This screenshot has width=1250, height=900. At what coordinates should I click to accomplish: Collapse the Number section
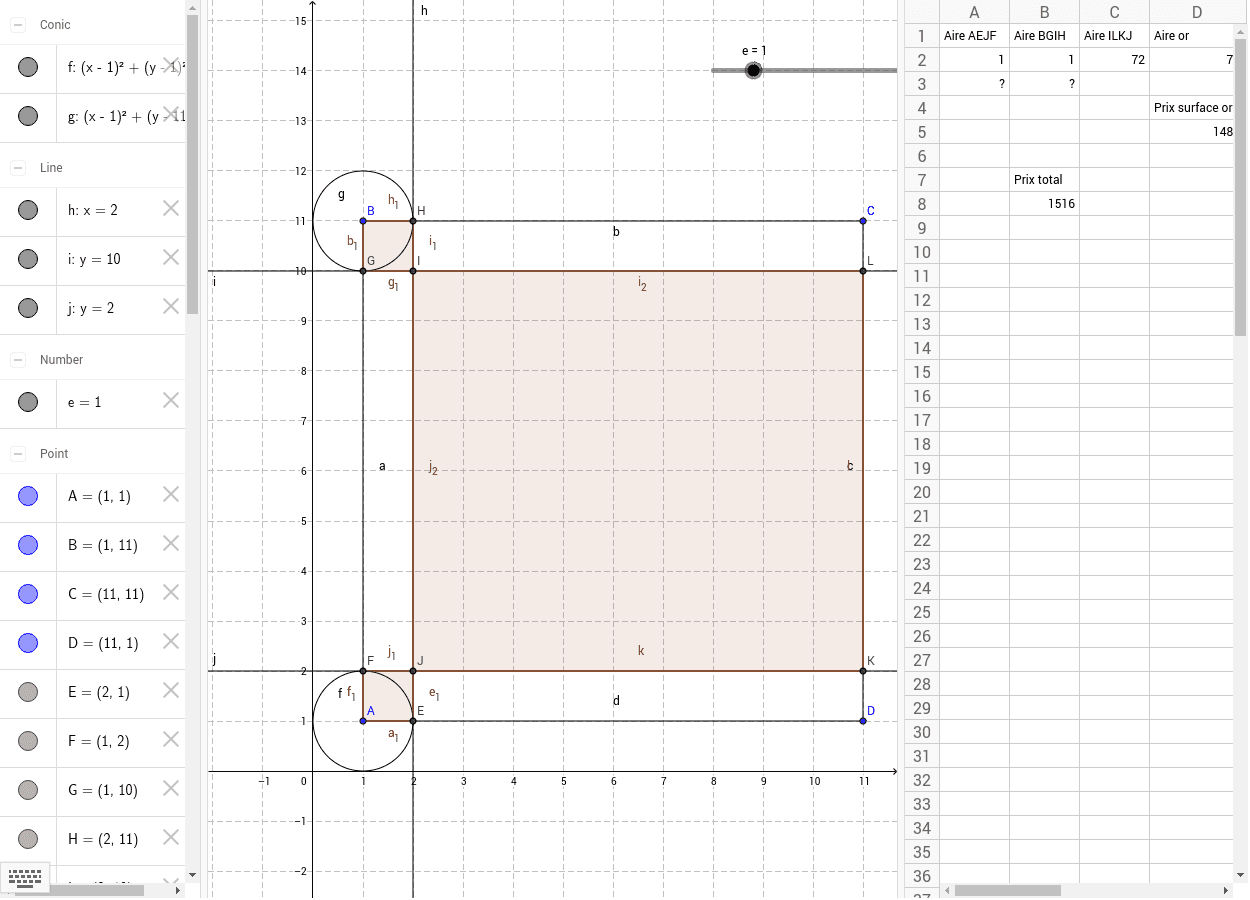pos(18,360)
